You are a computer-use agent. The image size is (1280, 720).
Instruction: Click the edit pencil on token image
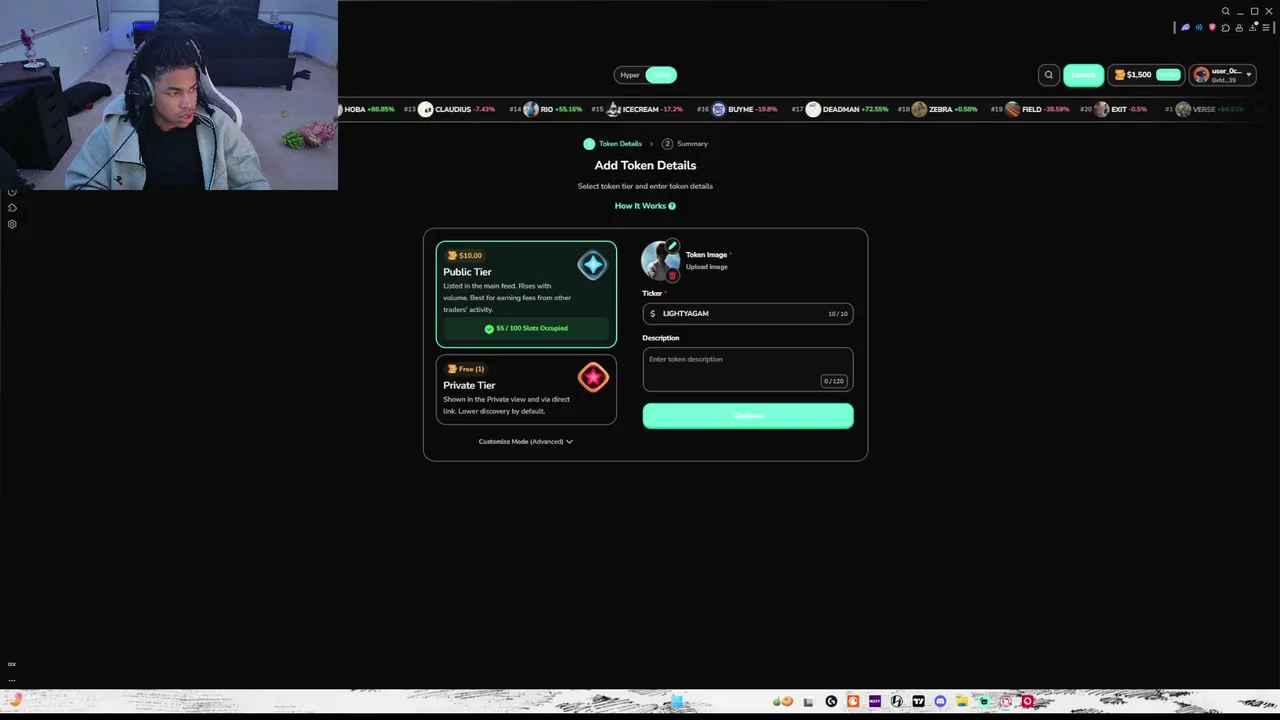click(672, 246)
